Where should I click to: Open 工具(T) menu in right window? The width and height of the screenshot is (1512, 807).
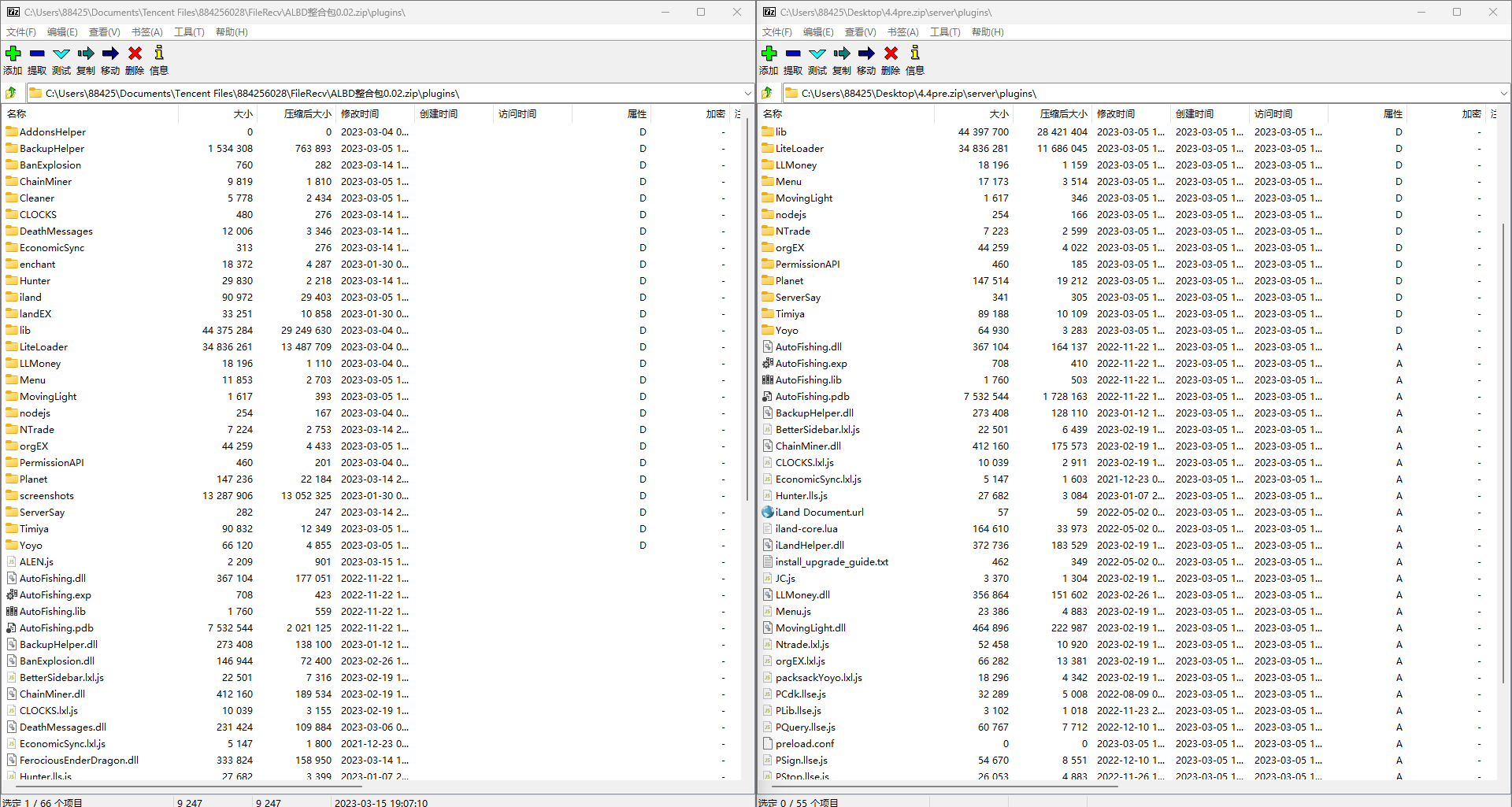pyautogui.click(x=945, y=32)
